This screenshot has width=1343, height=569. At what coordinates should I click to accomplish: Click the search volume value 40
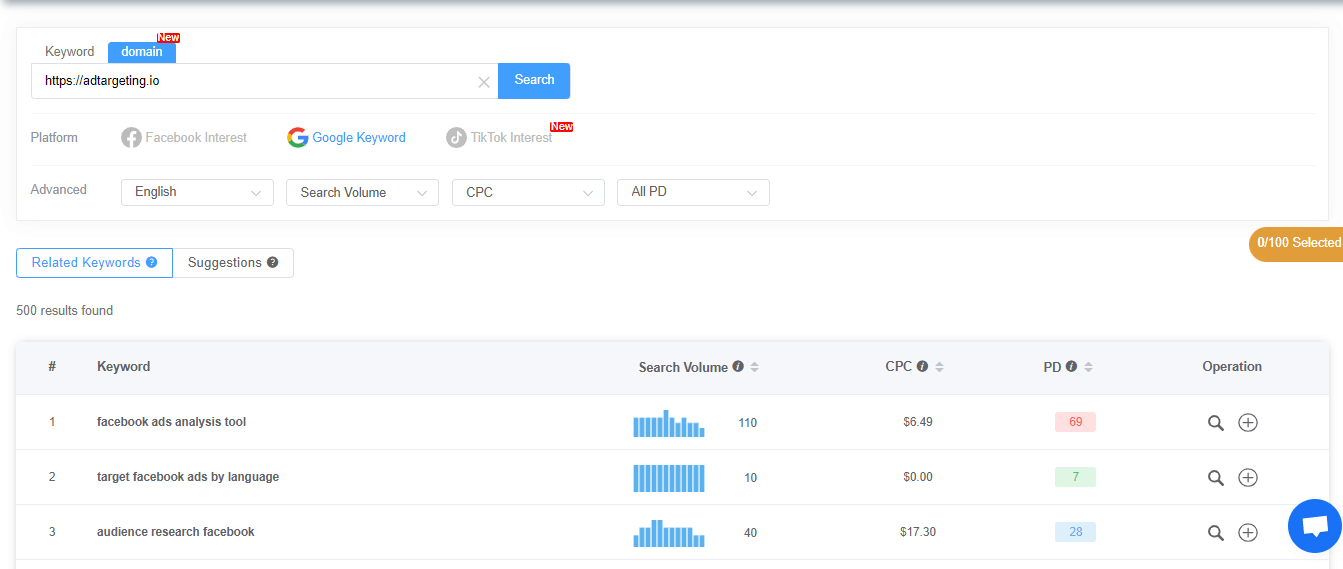pyautogui.click(x=750, y=533)
